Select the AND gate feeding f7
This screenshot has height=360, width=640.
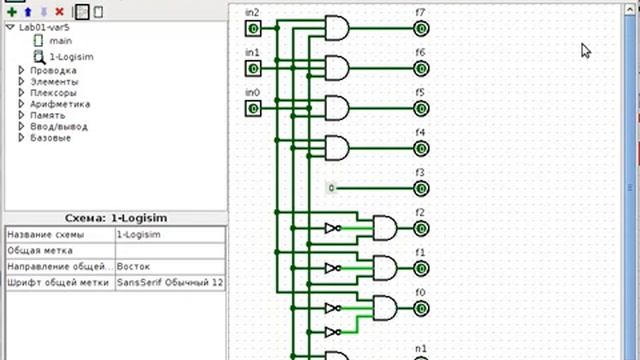pos(337,28)
